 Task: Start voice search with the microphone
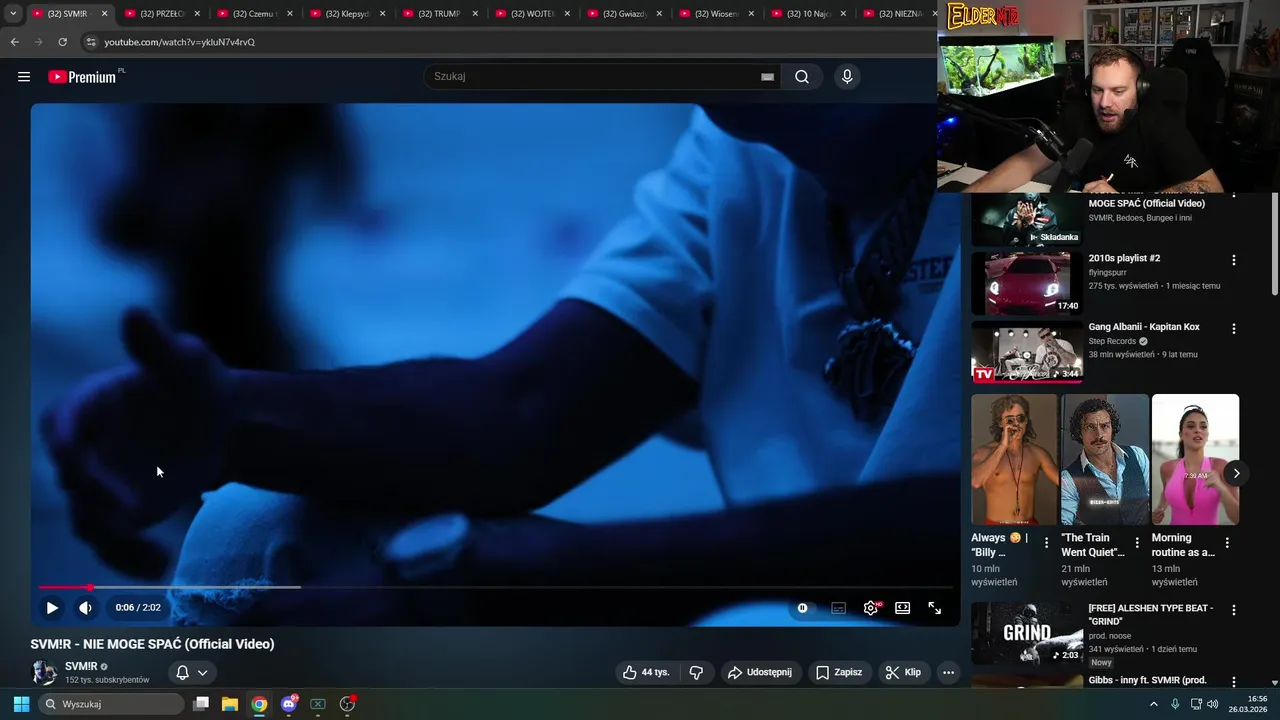tap(847, 77)
